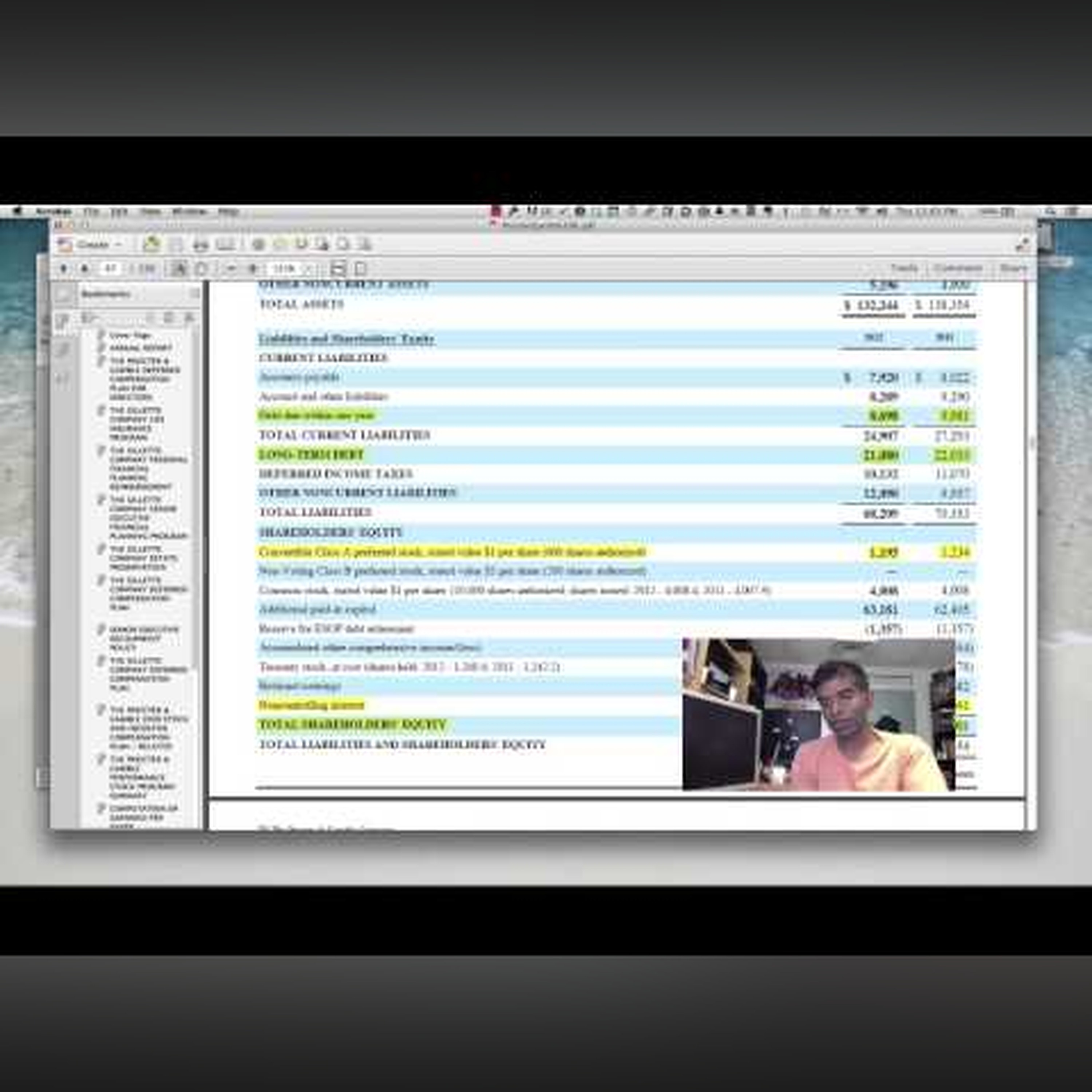The image size is (1092, 1092).
Task: Open the Deferred Compensation Plan for Directors bookmark
Action: click(x=145, y=379)
